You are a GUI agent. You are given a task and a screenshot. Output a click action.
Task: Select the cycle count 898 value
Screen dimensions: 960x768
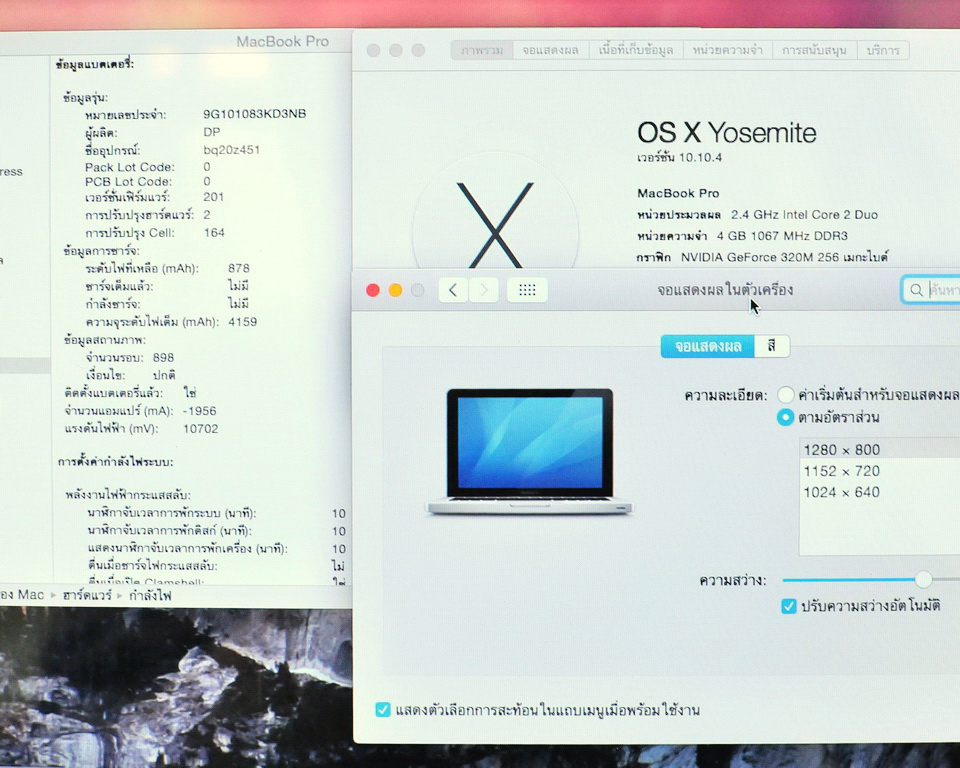click(x=163, y=358)
